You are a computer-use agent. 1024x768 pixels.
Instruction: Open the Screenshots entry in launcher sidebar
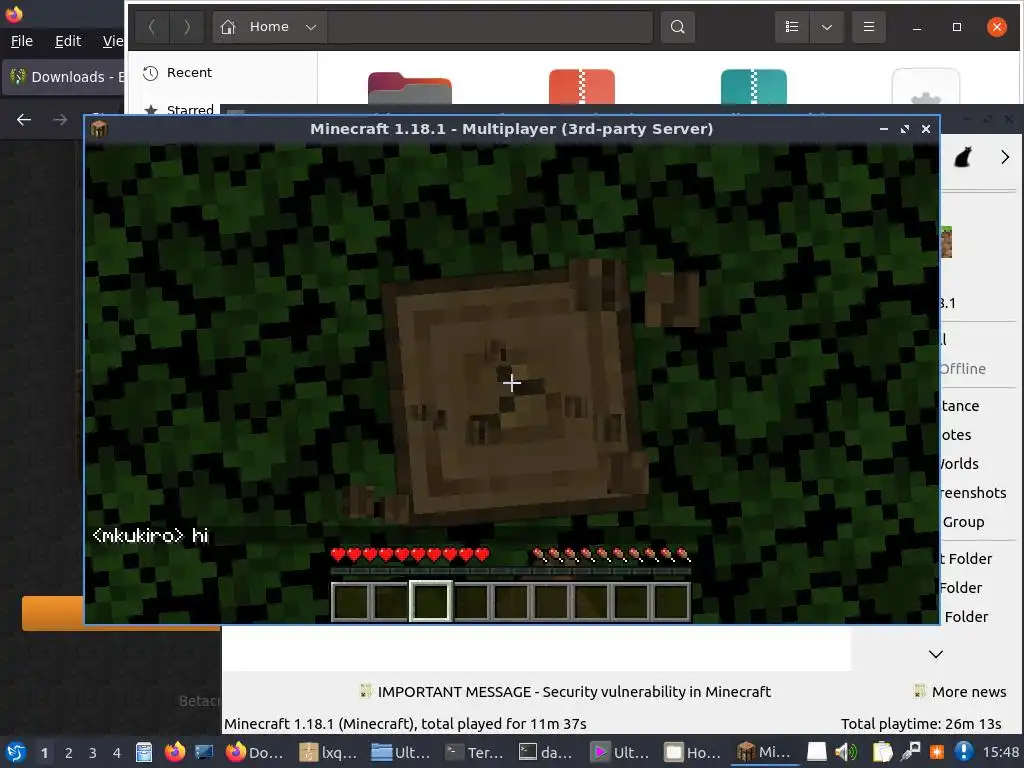tap(973, 493)
